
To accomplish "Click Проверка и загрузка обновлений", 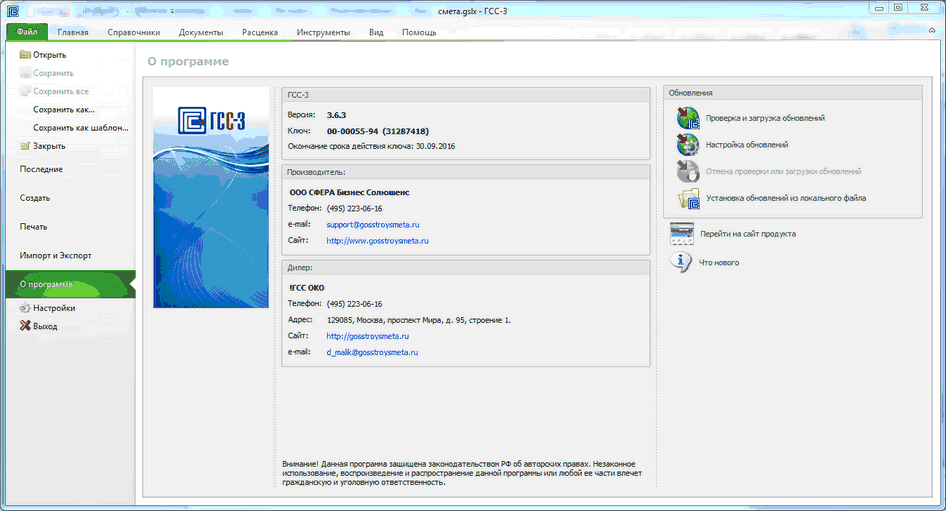I will pyautogui.click(x=765, y=118).
